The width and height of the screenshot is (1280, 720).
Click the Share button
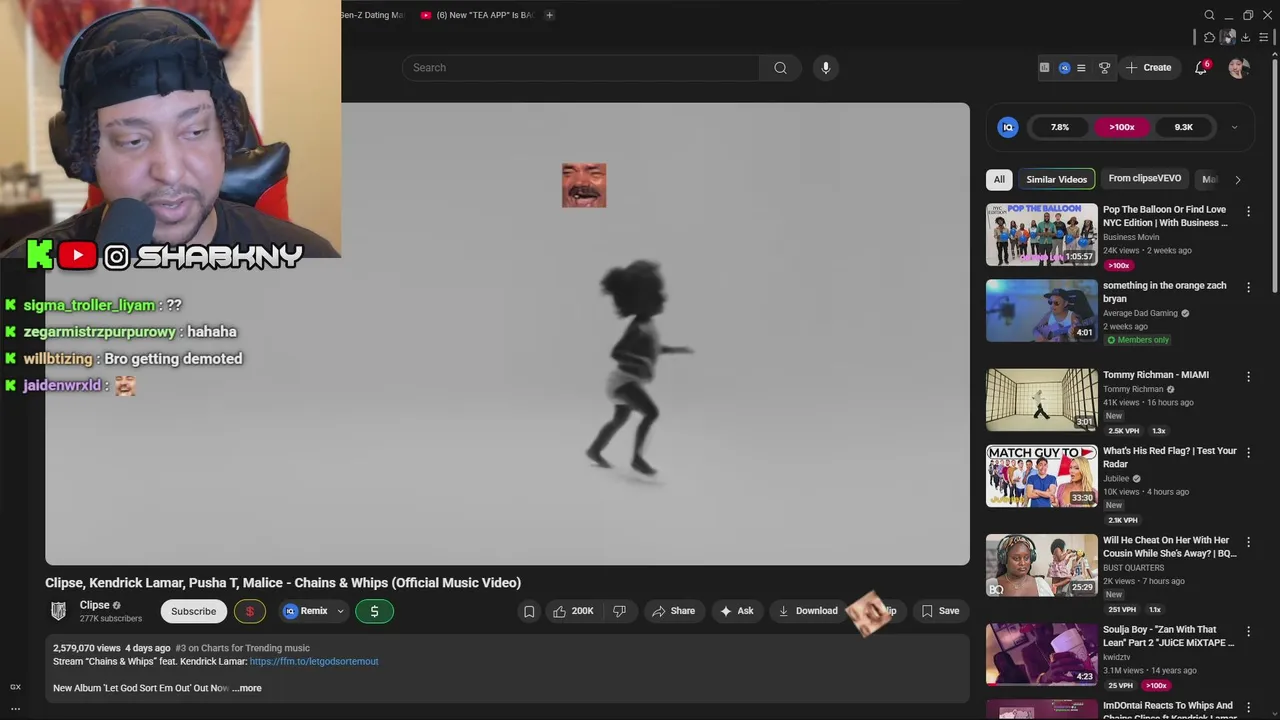(673, 611)
